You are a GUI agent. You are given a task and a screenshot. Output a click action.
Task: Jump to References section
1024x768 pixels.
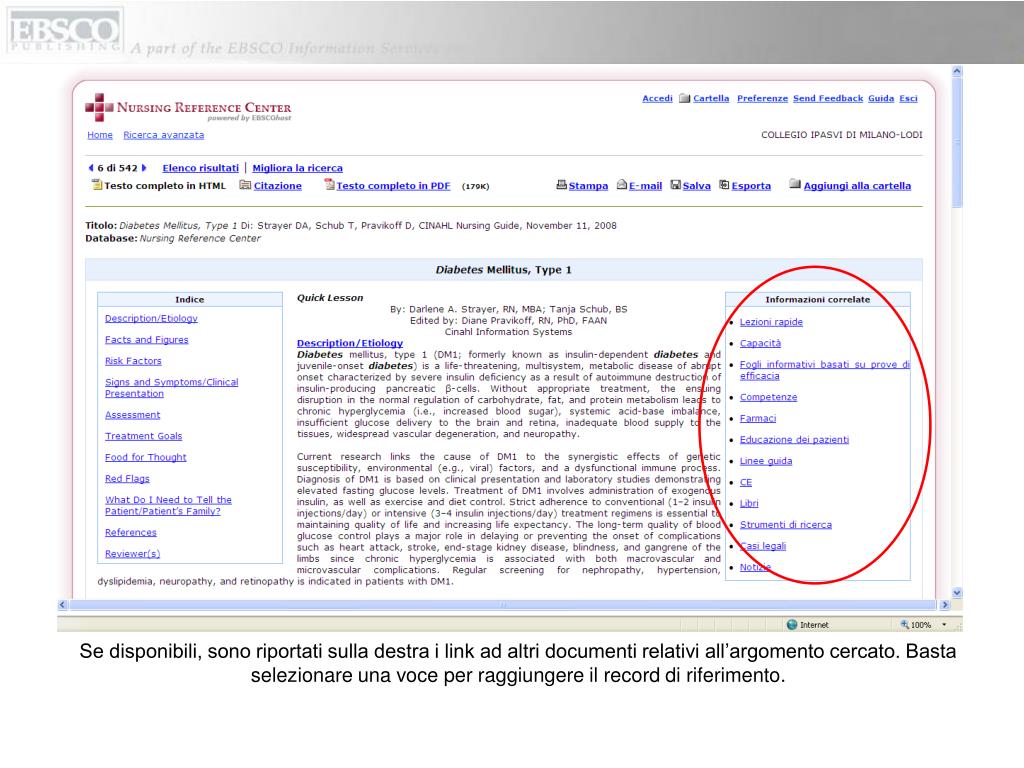(x=131, y=532)
